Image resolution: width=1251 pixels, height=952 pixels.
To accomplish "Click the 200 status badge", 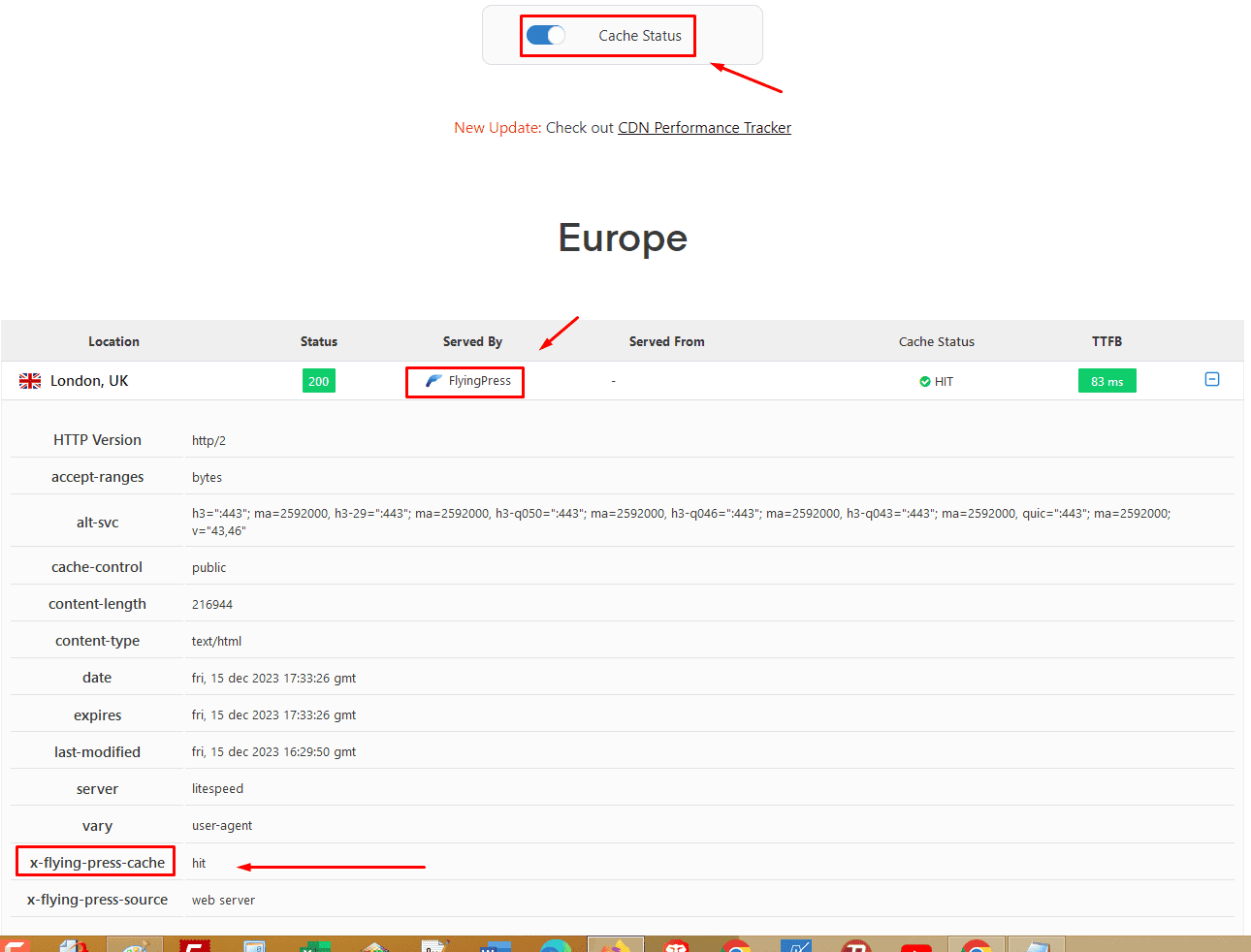I will pos(319,381).
